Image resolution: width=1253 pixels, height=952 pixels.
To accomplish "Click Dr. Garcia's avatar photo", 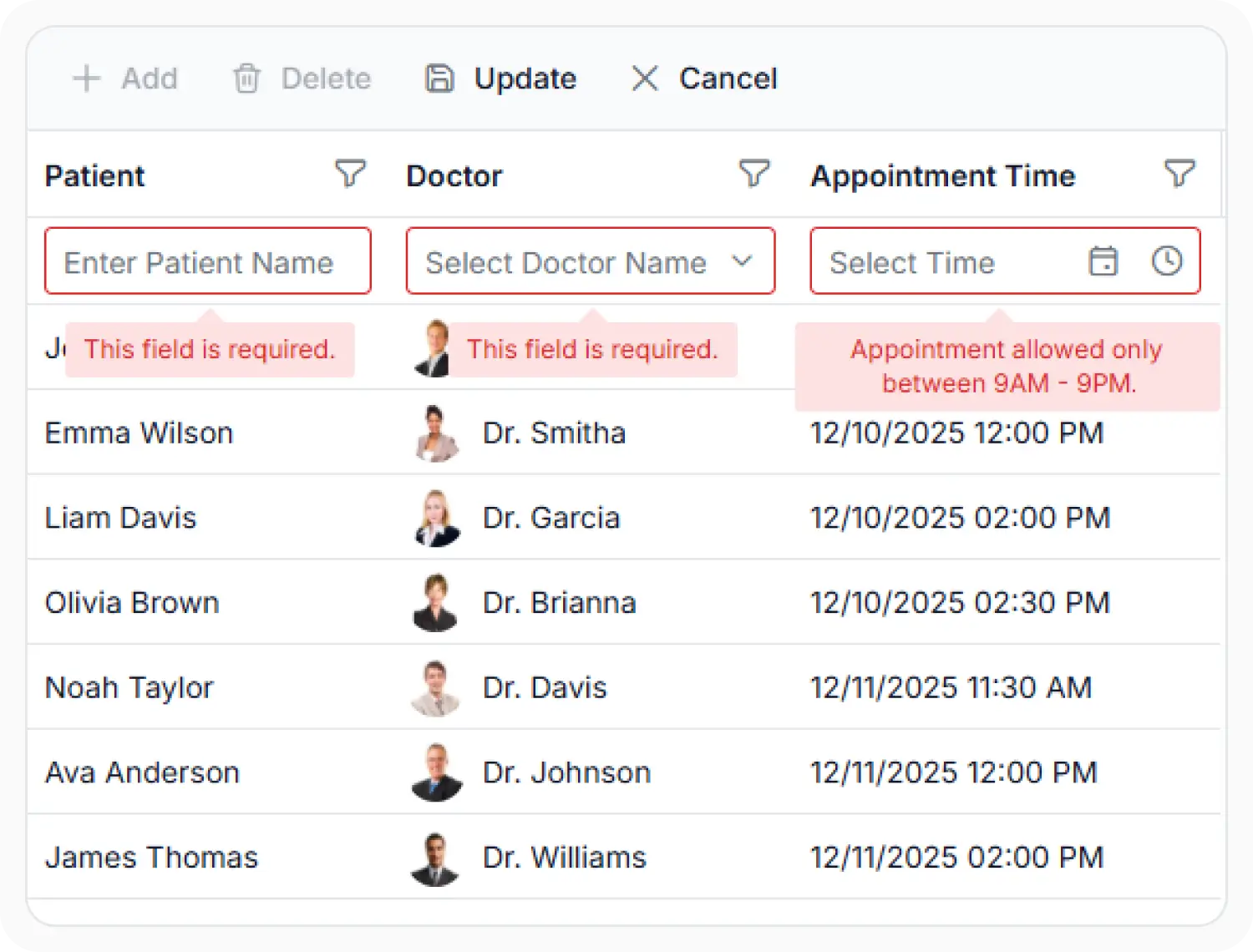I will click(x=437, y=519).
